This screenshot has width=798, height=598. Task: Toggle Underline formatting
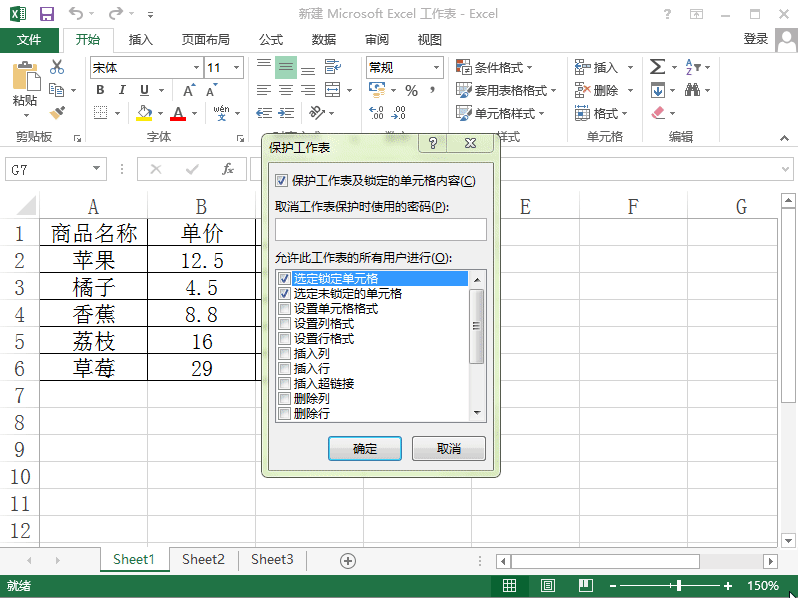(x=145, y=90)
